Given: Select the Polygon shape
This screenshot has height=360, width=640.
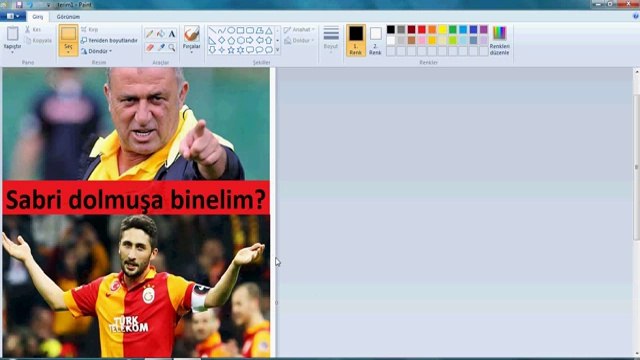Looking at the screenshot, I should pyautogui.click(x=259, y=31).
